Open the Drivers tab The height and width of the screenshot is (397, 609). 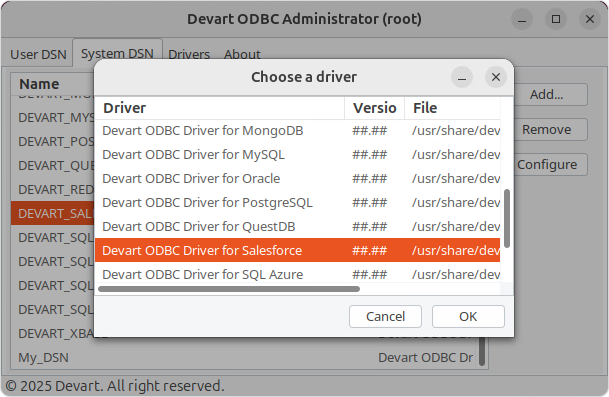[189, 54]
